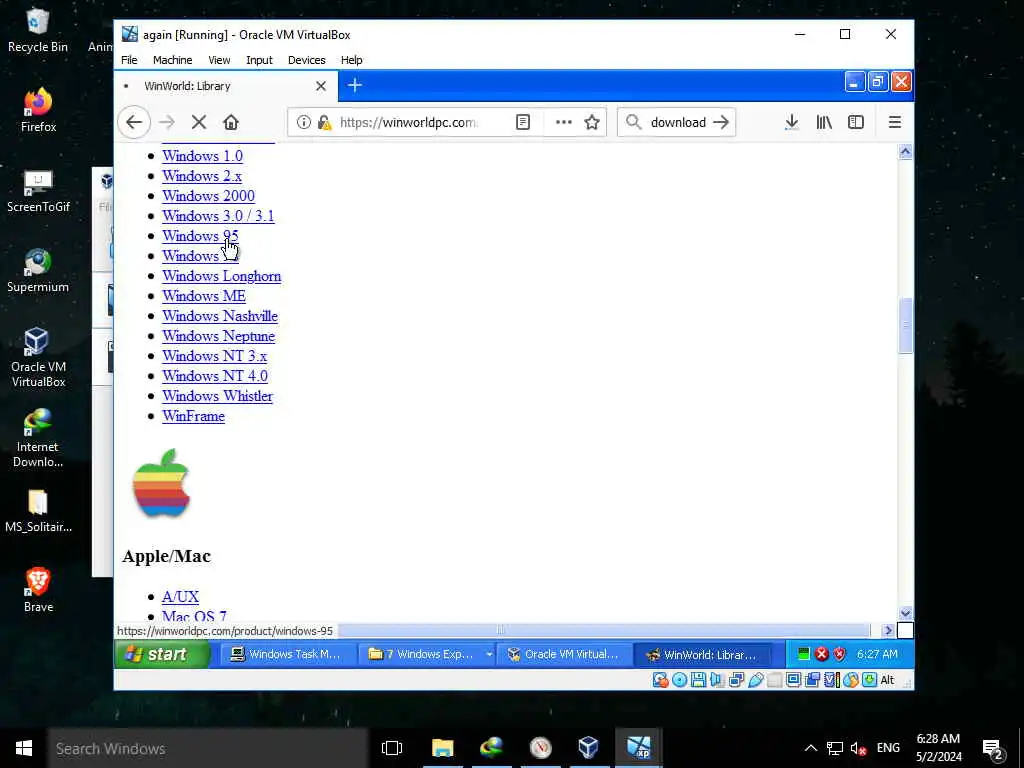Open page actions three-dots menu
1024x768 pixels.
click(x=564, y=122)
